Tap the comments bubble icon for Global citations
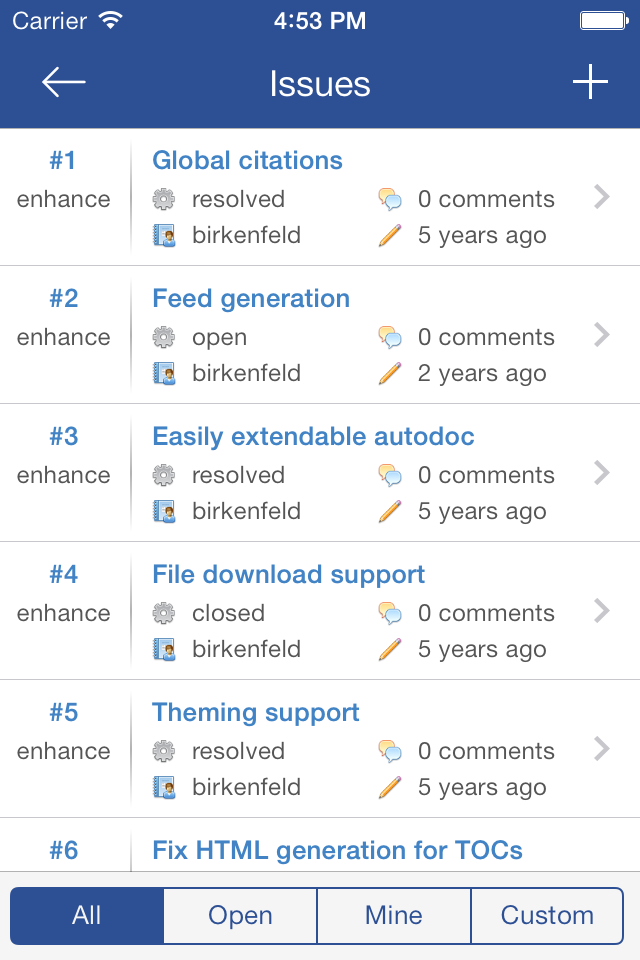Screen dimensions: 640x960 tap(390, 199)
